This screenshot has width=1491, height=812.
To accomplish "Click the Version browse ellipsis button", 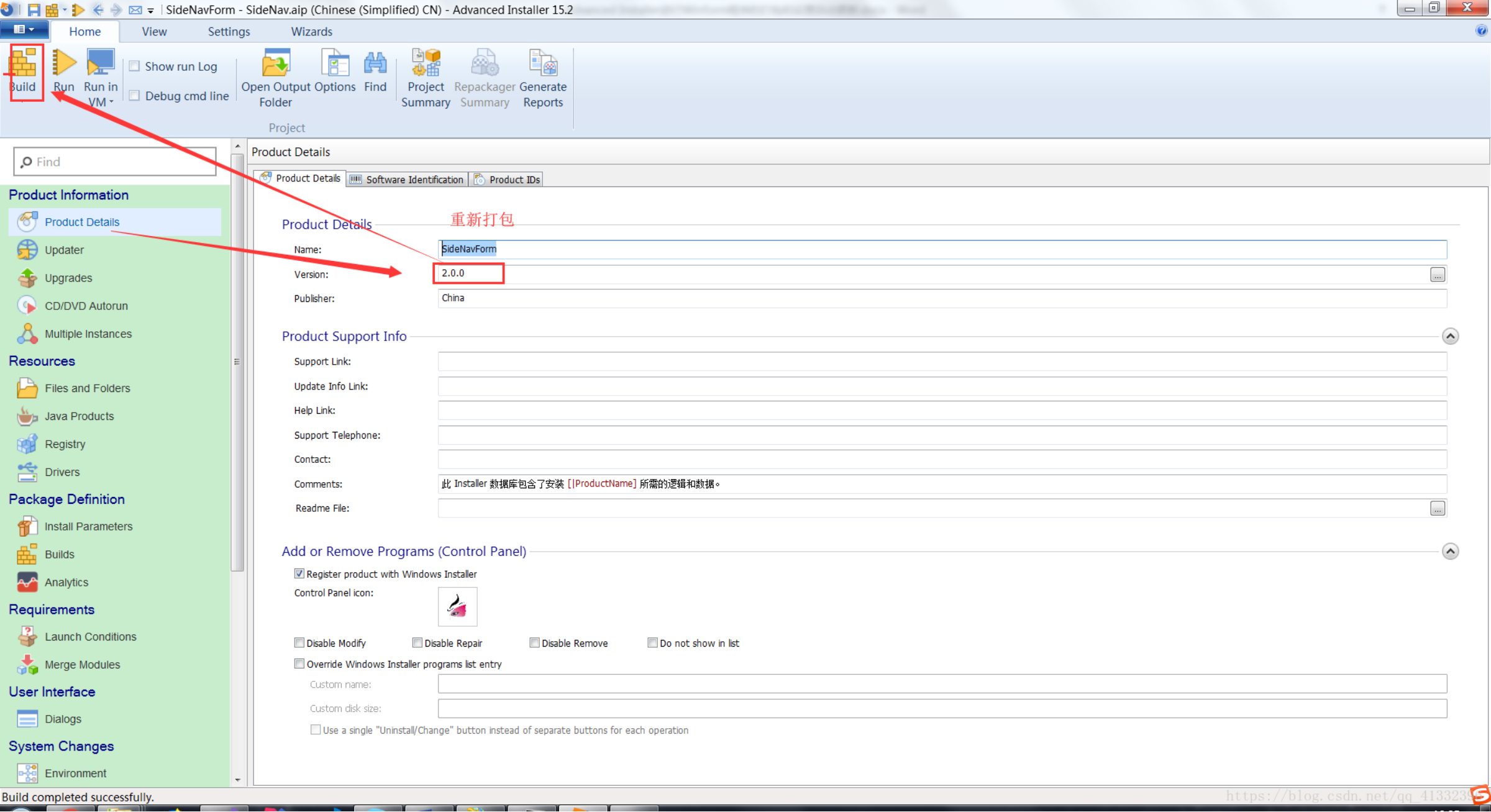I will point(1437,274).
